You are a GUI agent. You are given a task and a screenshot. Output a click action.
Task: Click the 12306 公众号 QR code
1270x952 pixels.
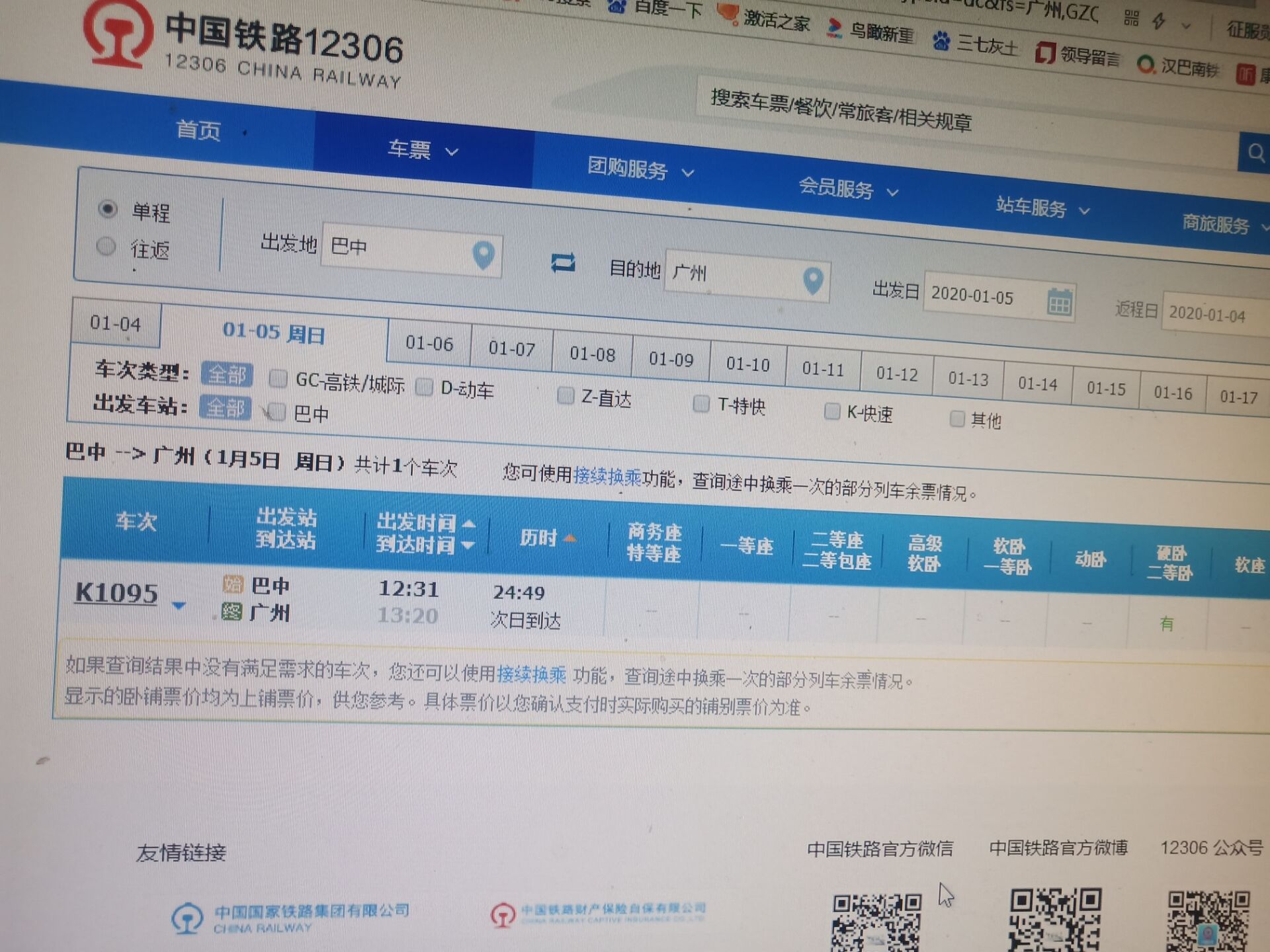(1208, 921)
